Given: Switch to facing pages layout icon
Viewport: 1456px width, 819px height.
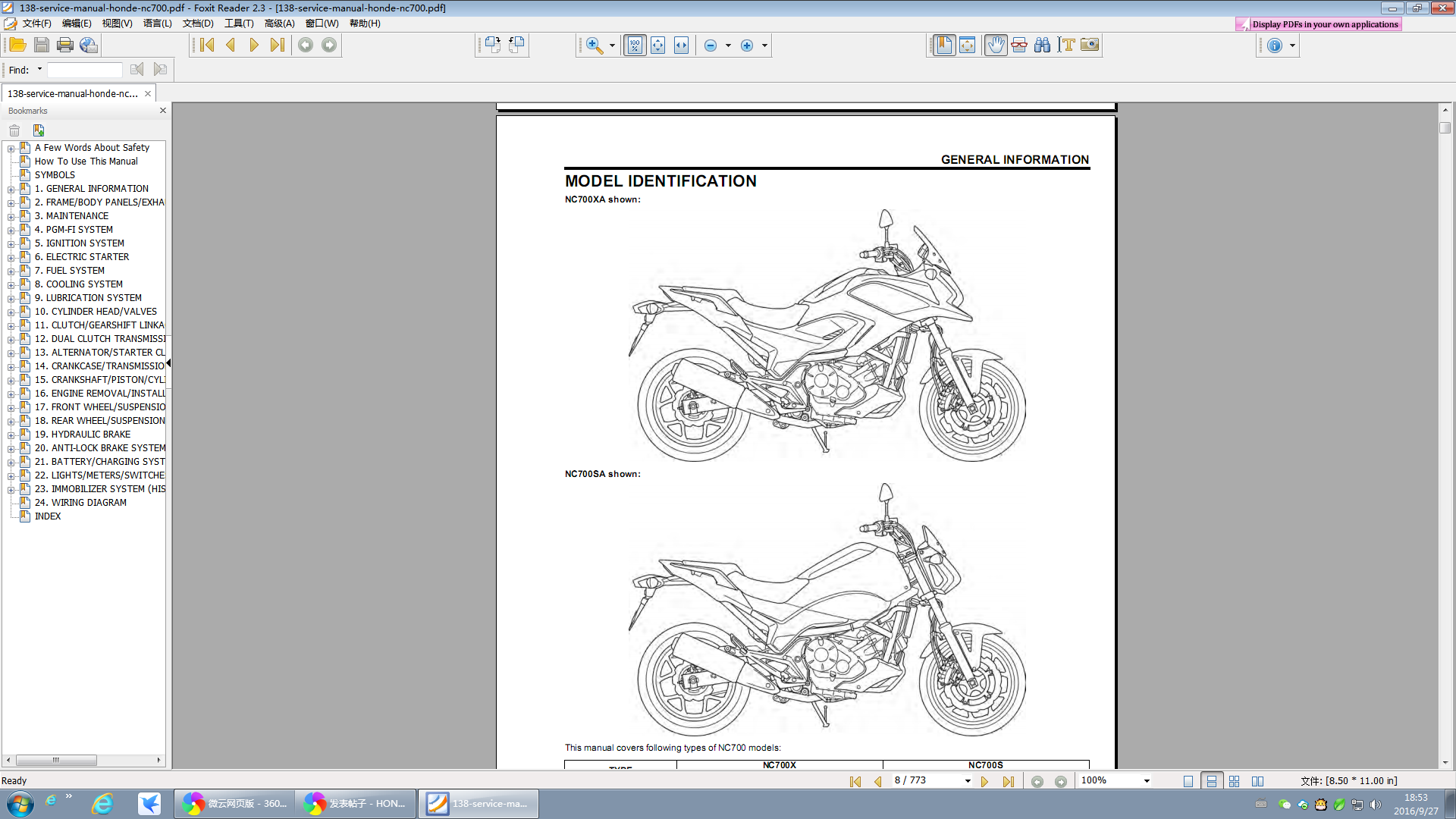Looking at the screenshot, I should pos(1258,781).
